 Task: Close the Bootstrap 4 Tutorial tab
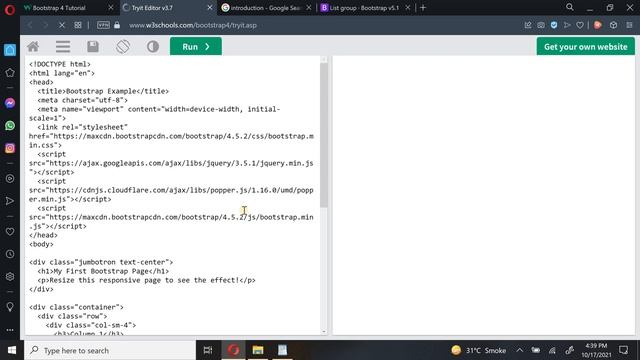pos(111,8)
